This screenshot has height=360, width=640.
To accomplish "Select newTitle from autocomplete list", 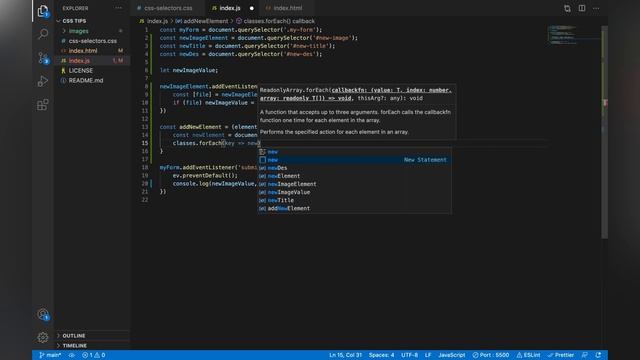I will (x=354, y=200).
